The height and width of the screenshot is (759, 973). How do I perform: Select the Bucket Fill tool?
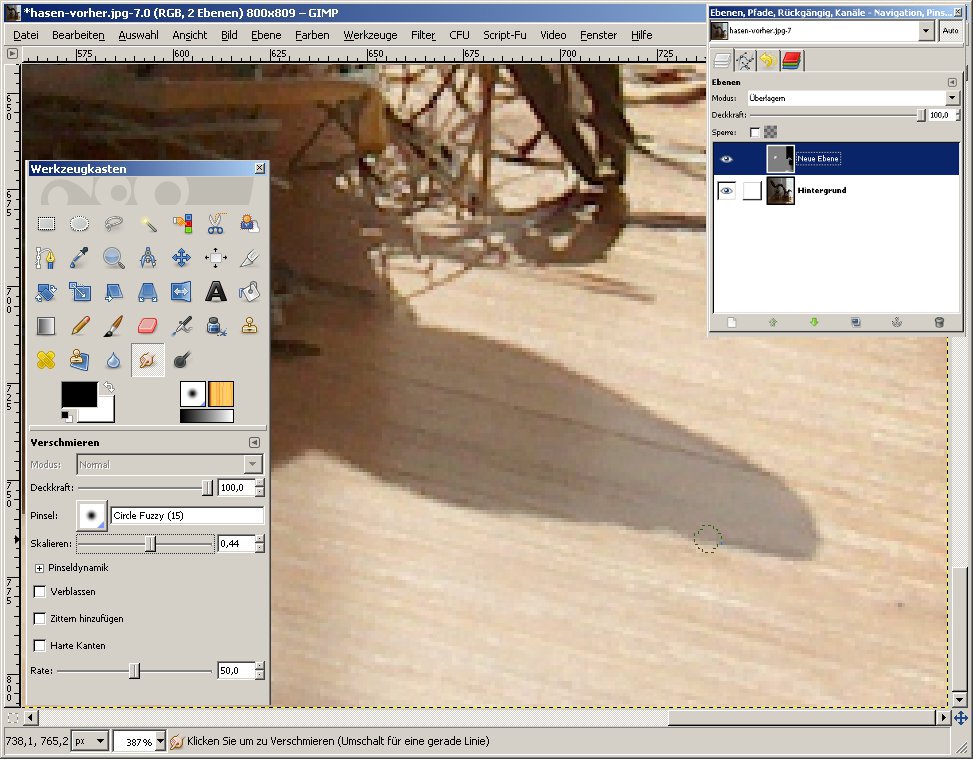tap(249, 292)
